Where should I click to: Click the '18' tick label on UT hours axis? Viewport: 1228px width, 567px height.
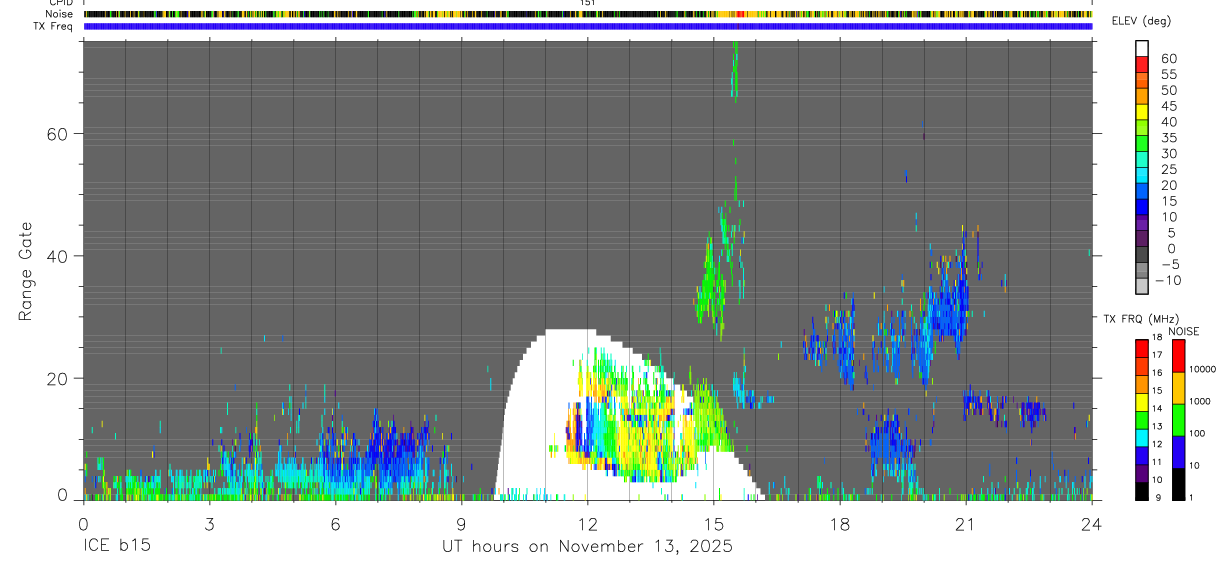coord(839,524)
